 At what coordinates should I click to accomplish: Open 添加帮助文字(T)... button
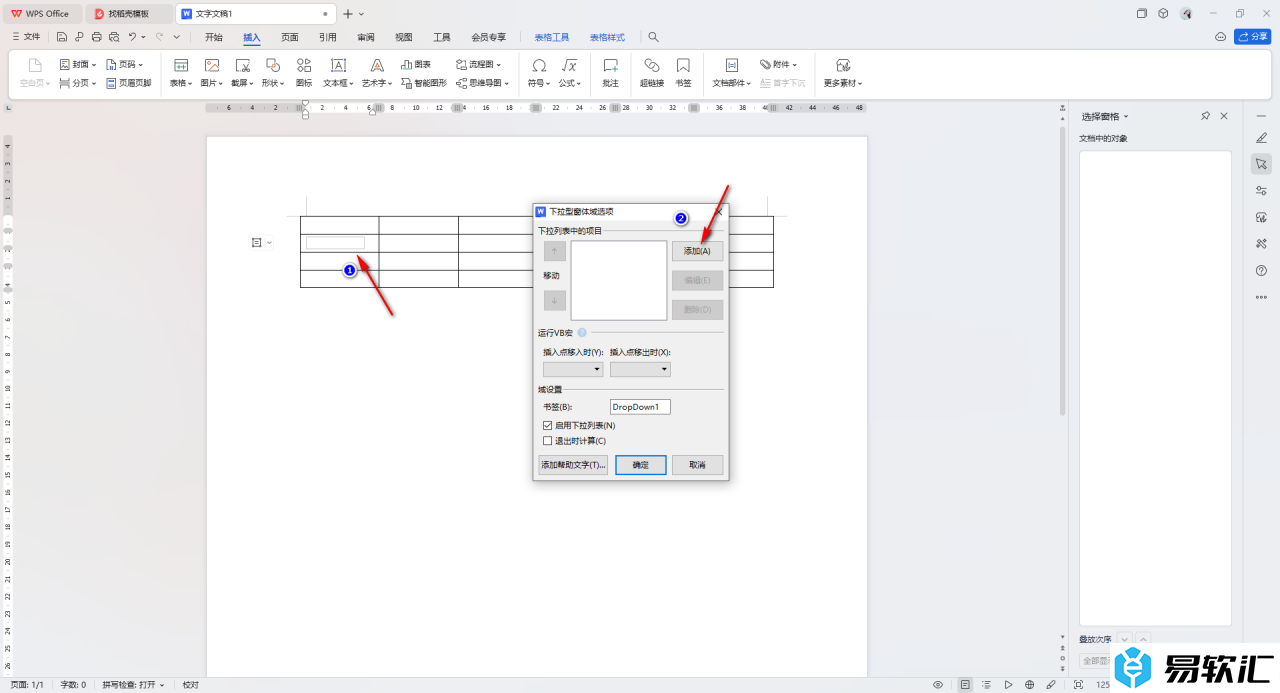pyautogui.click(x=573, y=465)
